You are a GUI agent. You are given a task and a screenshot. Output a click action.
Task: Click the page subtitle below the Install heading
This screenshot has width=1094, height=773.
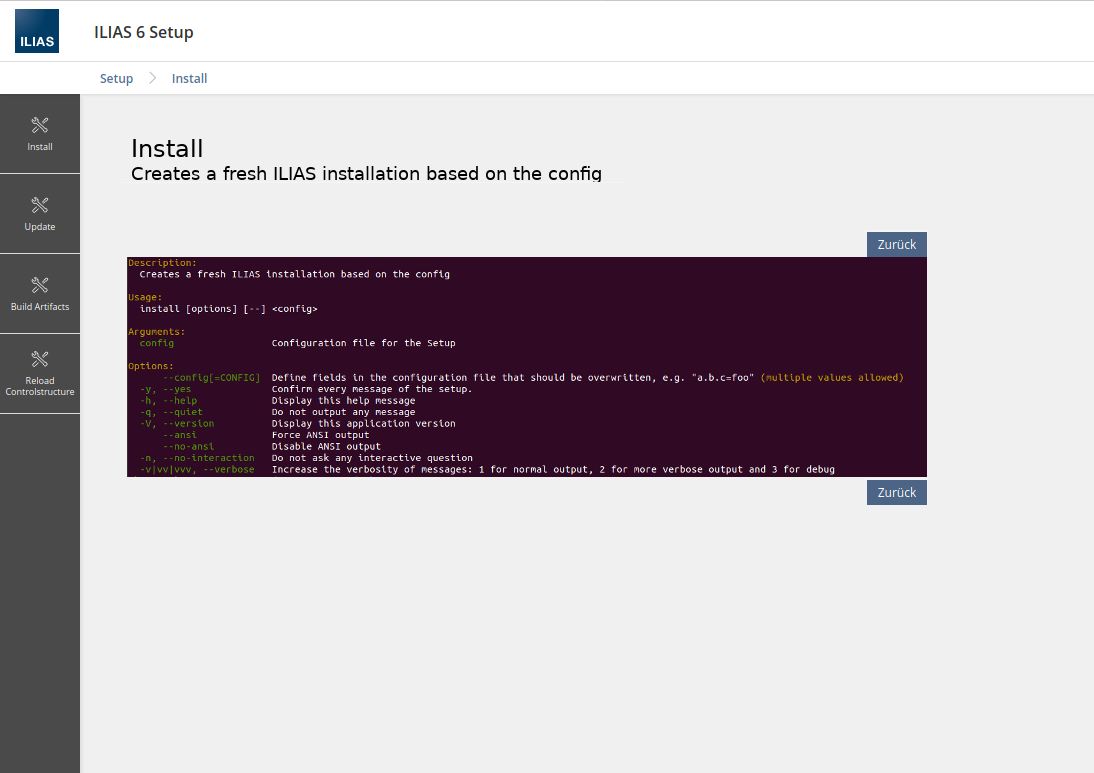coord(366,173)
